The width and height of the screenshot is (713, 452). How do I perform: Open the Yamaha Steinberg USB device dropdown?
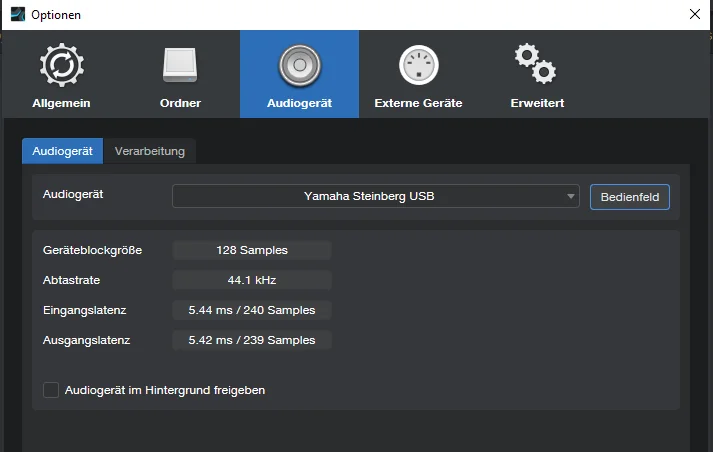pyautogui.click(x=376, y=196)
